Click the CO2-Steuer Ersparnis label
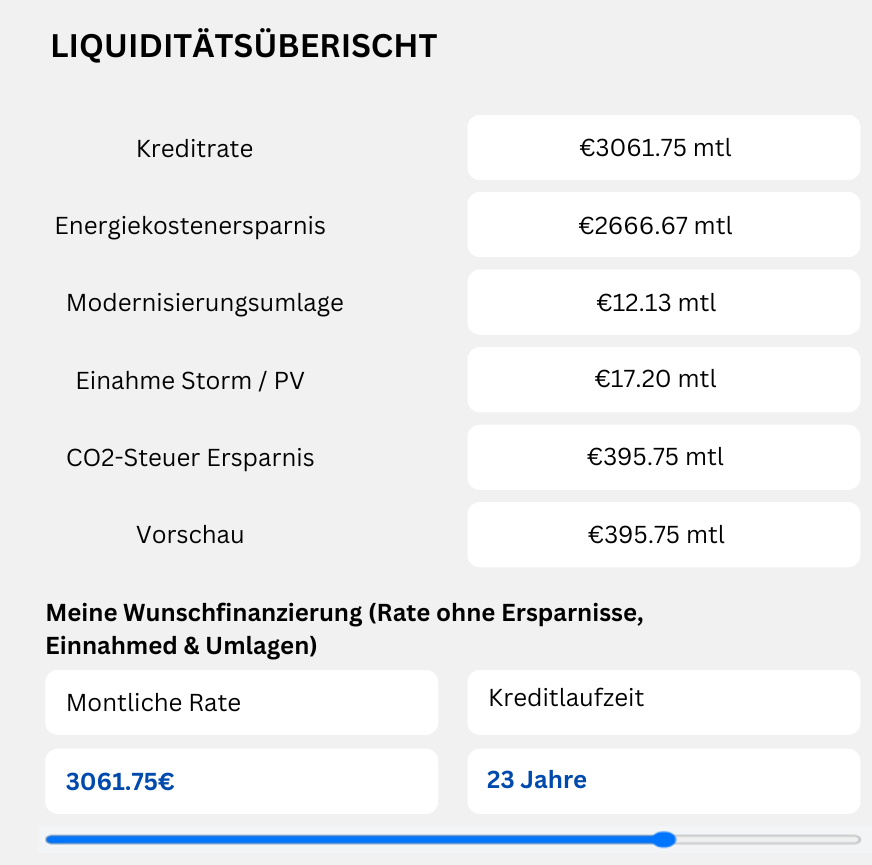Image resolution: width=872 pixels, height=865 pixels. pos(190,458)
